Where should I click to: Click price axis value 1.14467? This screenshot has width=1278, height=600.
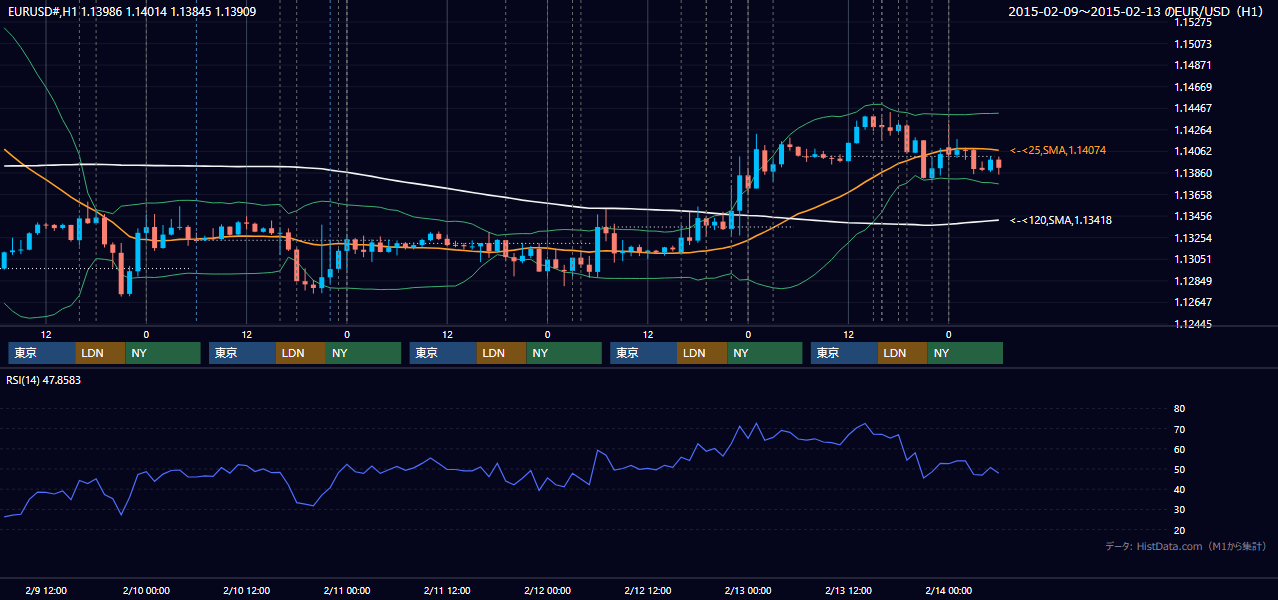tap(1192, 108)
